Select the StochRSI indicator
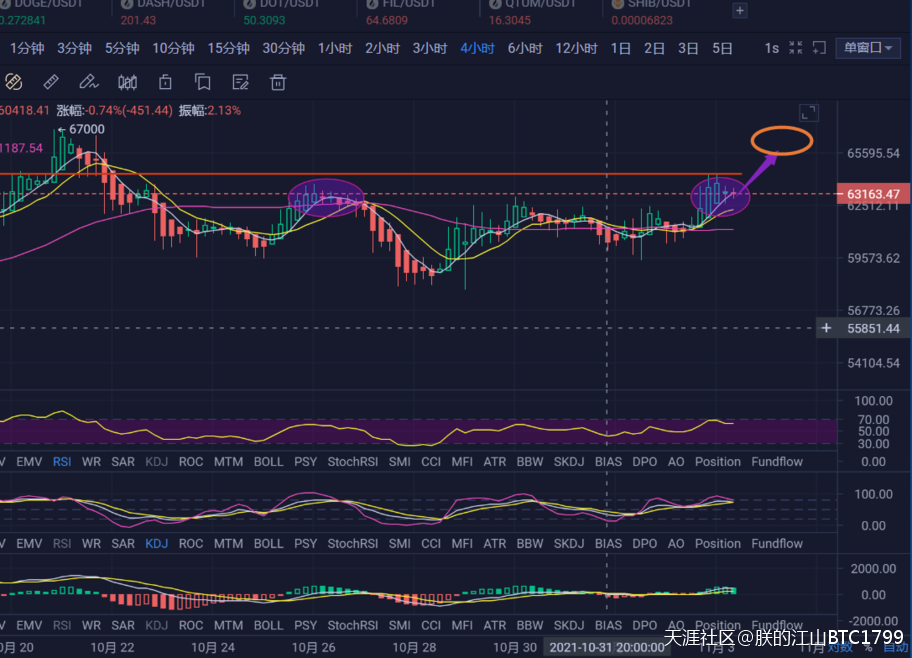Image resolution: width=912 pixels, height=658 pixels. point(352,461)
